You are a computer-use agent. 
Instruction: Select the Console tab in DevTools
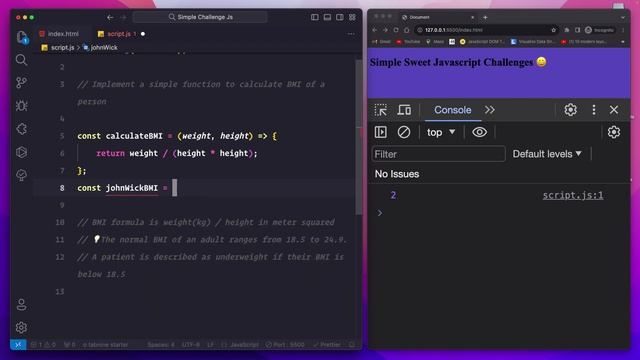(x=453, y=110)
